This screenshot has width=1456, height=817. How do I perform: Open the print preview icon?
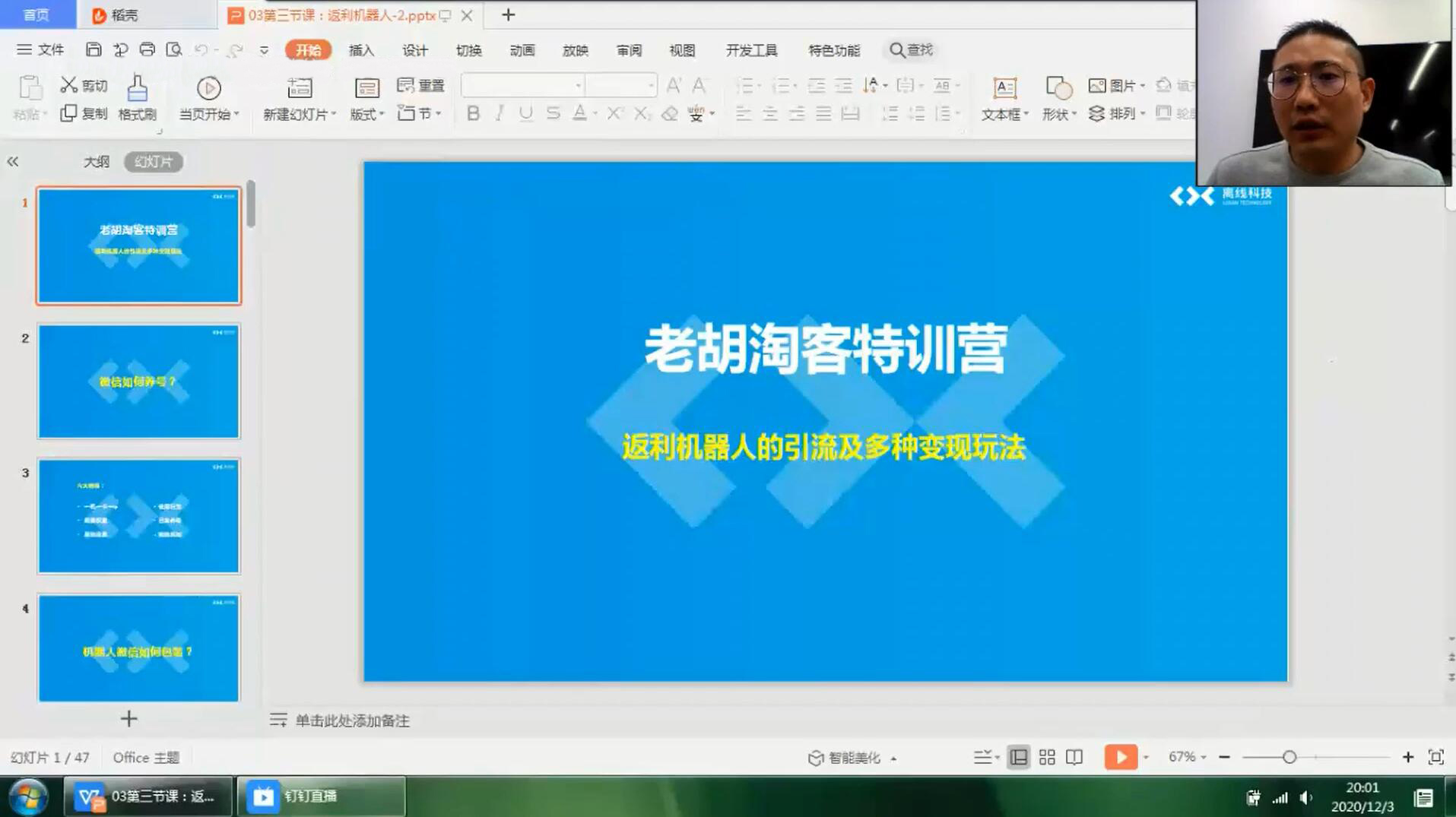point(174,49)
